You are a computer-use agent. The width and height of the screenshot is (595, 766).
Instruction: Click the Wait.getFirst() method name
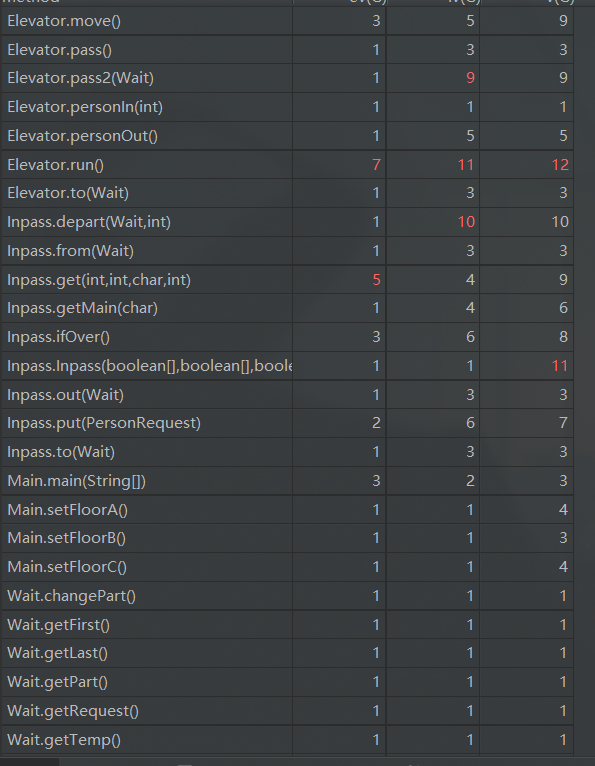pyautogui.click(x=59, y=625)
